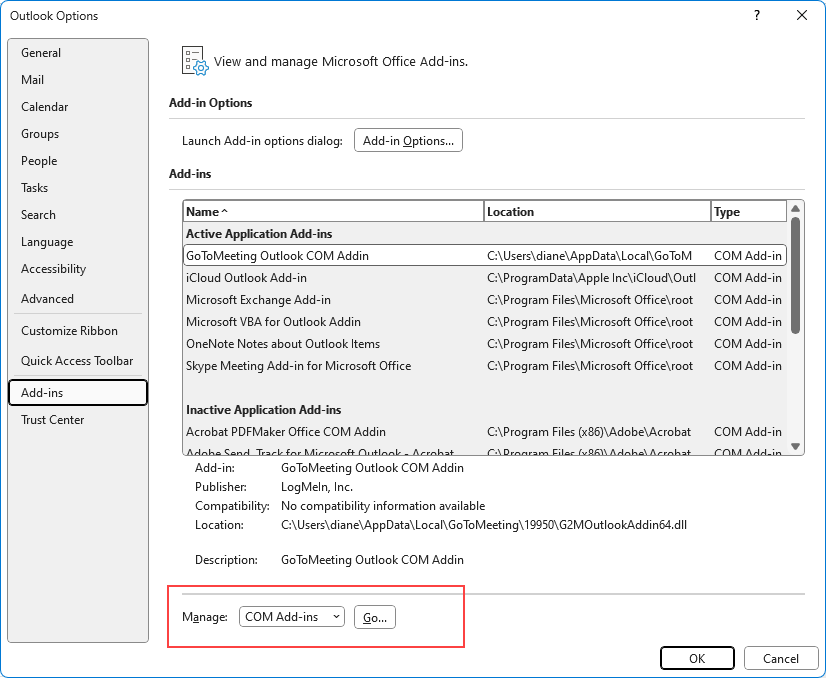Screen dimensions: 826x678
Task: Close the Outlook Options window
Action: [802, 16]
